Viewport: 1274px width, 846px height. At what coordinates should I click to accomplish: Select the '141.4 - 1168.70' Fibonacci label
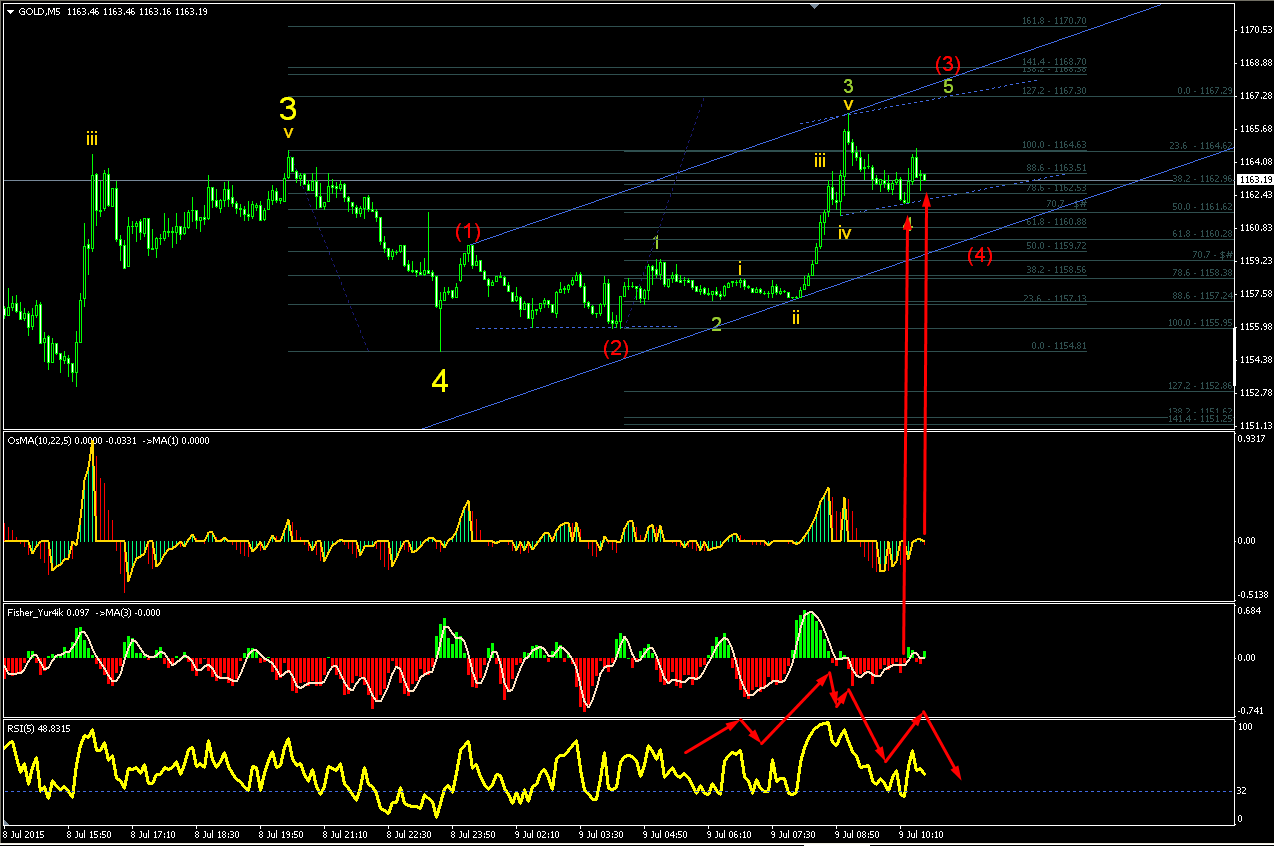[x=1053, y=61]
